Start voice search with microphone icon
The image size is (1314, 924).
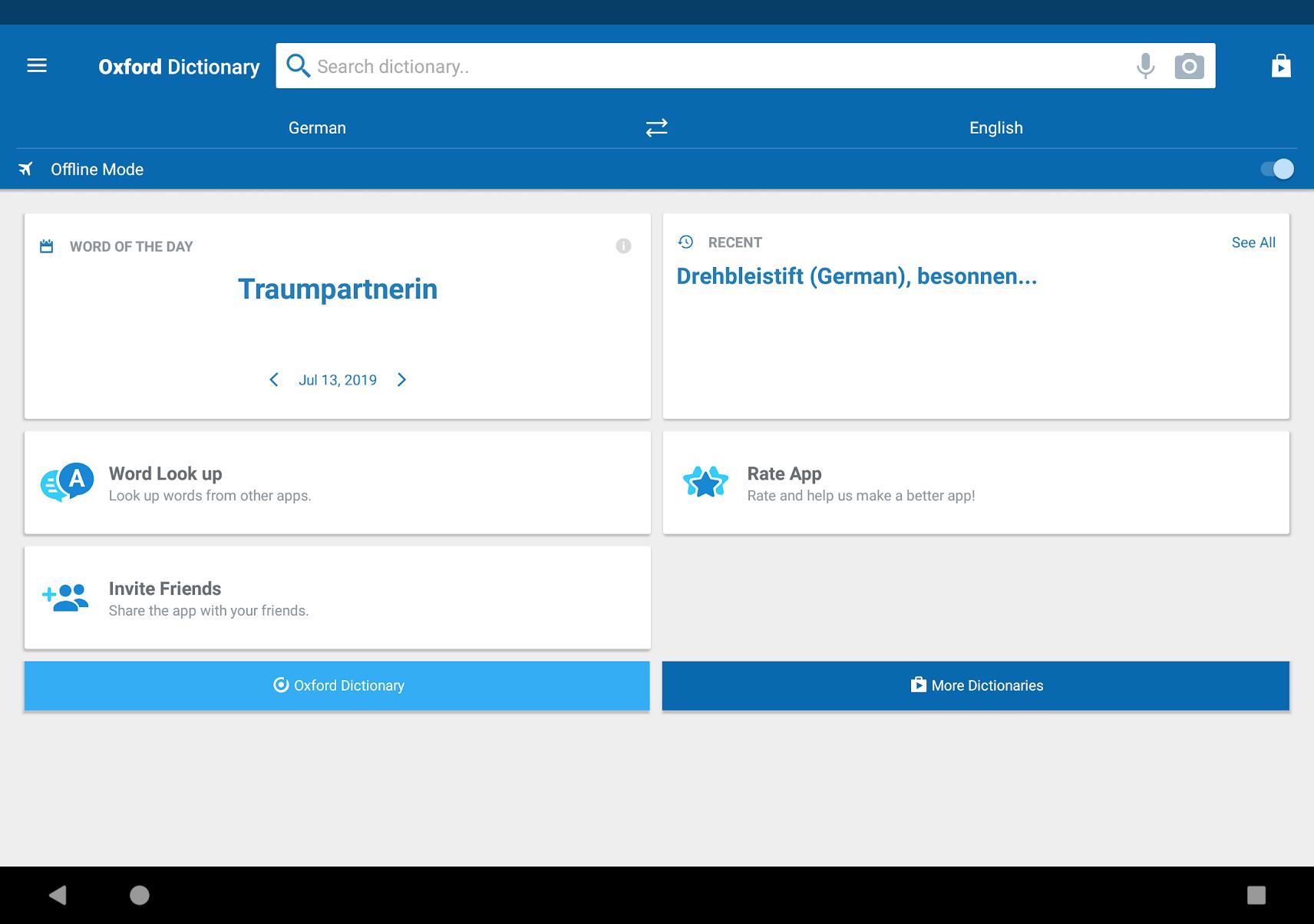coord(1145,66)
